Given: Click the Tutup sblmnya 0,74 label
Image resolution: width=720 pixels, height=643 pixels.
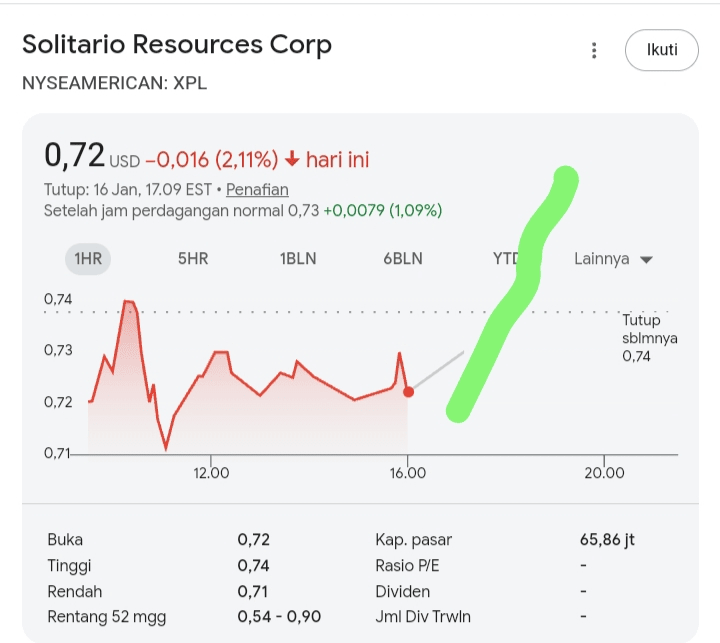Looking at the screenshot, I should coord(649,338).
